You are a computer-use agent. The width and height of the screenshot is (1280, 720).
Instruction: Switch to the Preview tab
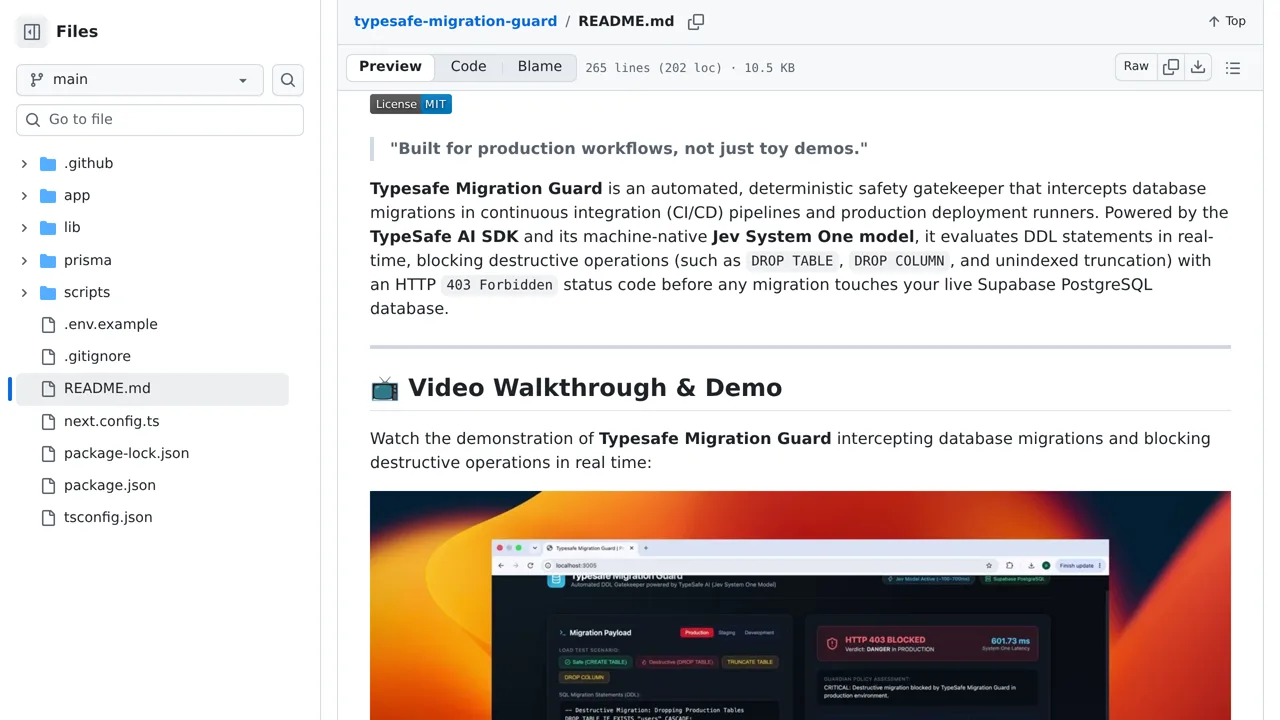click(x=390, y=67)
